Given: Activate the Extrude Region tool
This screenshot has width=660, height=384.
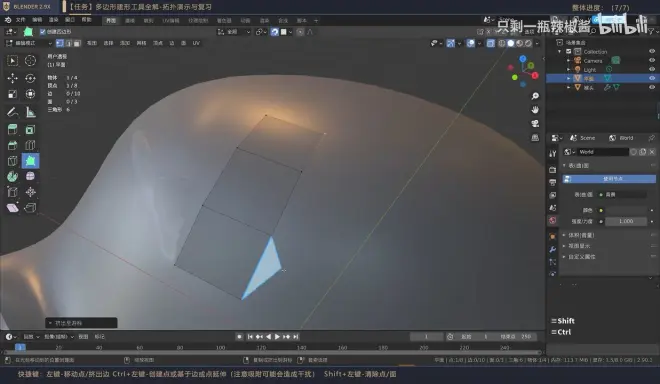Looking at the screenshot, I should click(x=12, y=130).
